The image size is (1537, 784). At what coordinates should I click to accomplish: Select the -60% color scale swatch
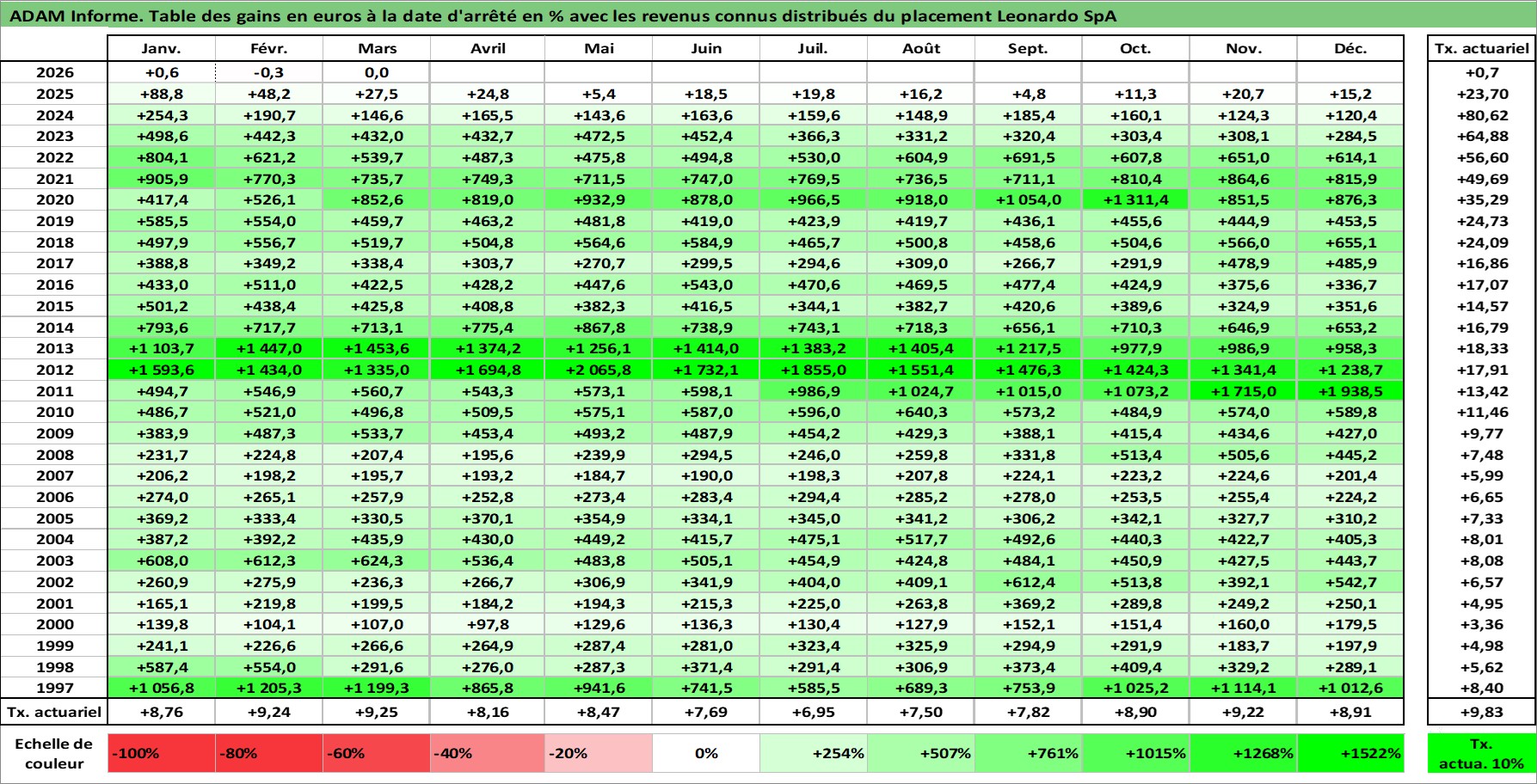[x=376, y=753]
